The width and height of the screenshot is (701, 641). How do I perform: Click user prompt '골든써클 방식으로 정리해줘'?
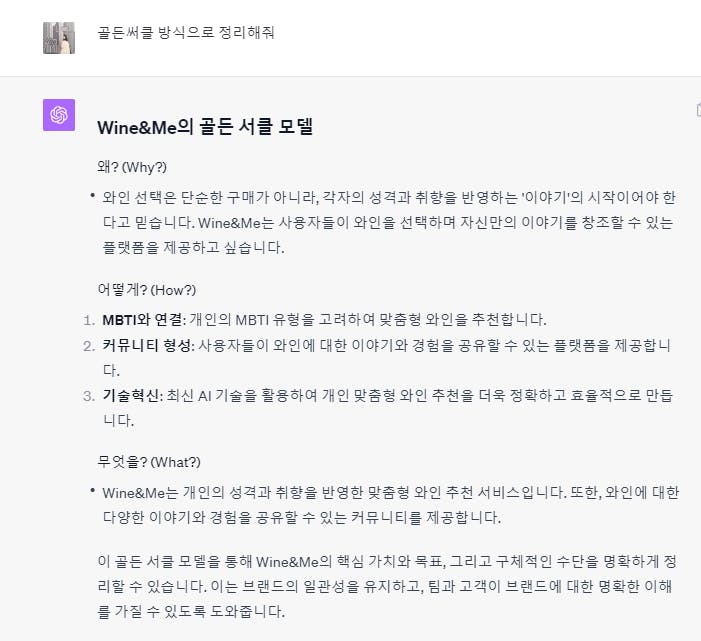[x=186, y=33]
